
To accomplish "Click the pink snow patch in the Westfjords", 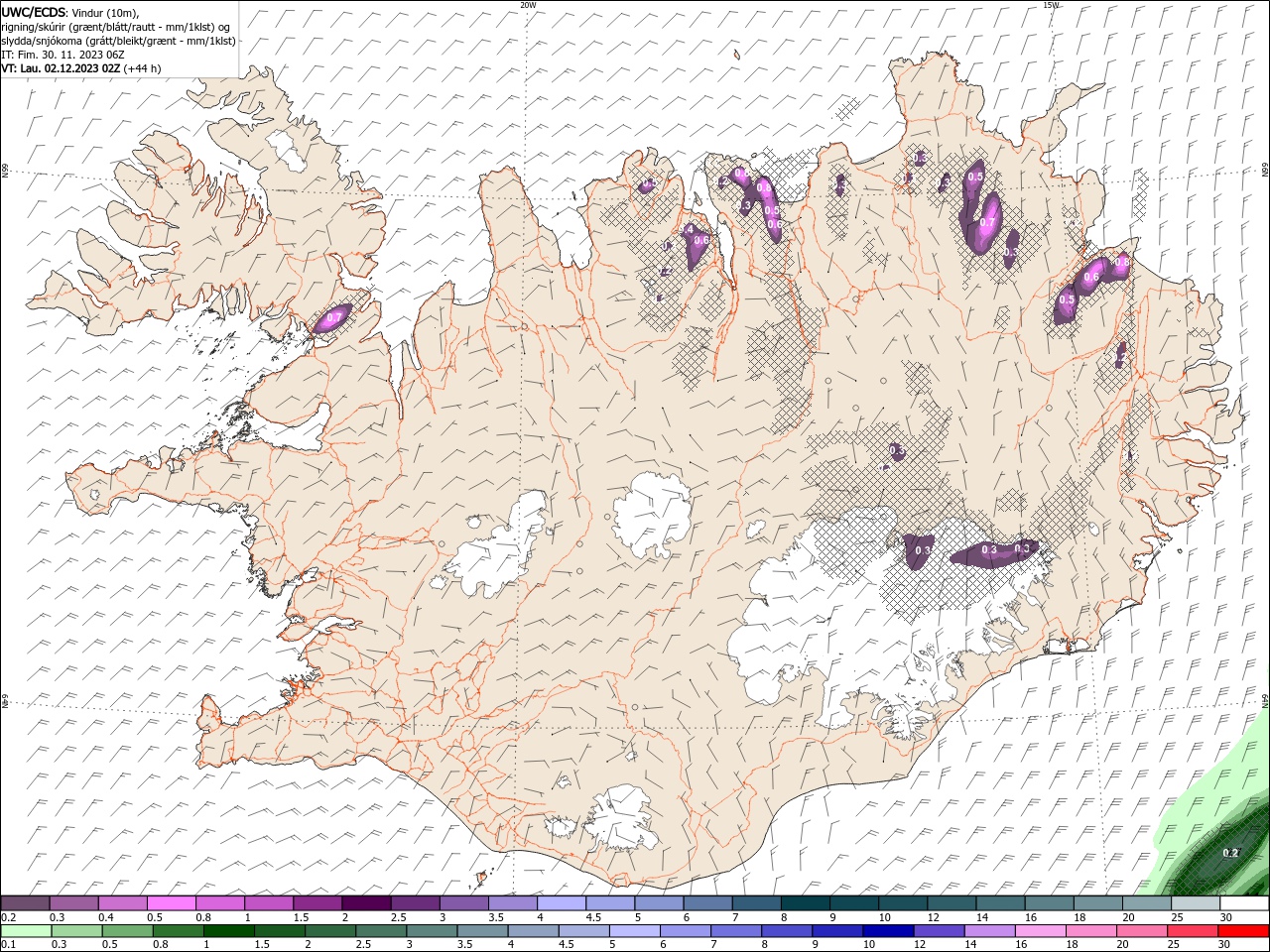I will tap(331, 318).
